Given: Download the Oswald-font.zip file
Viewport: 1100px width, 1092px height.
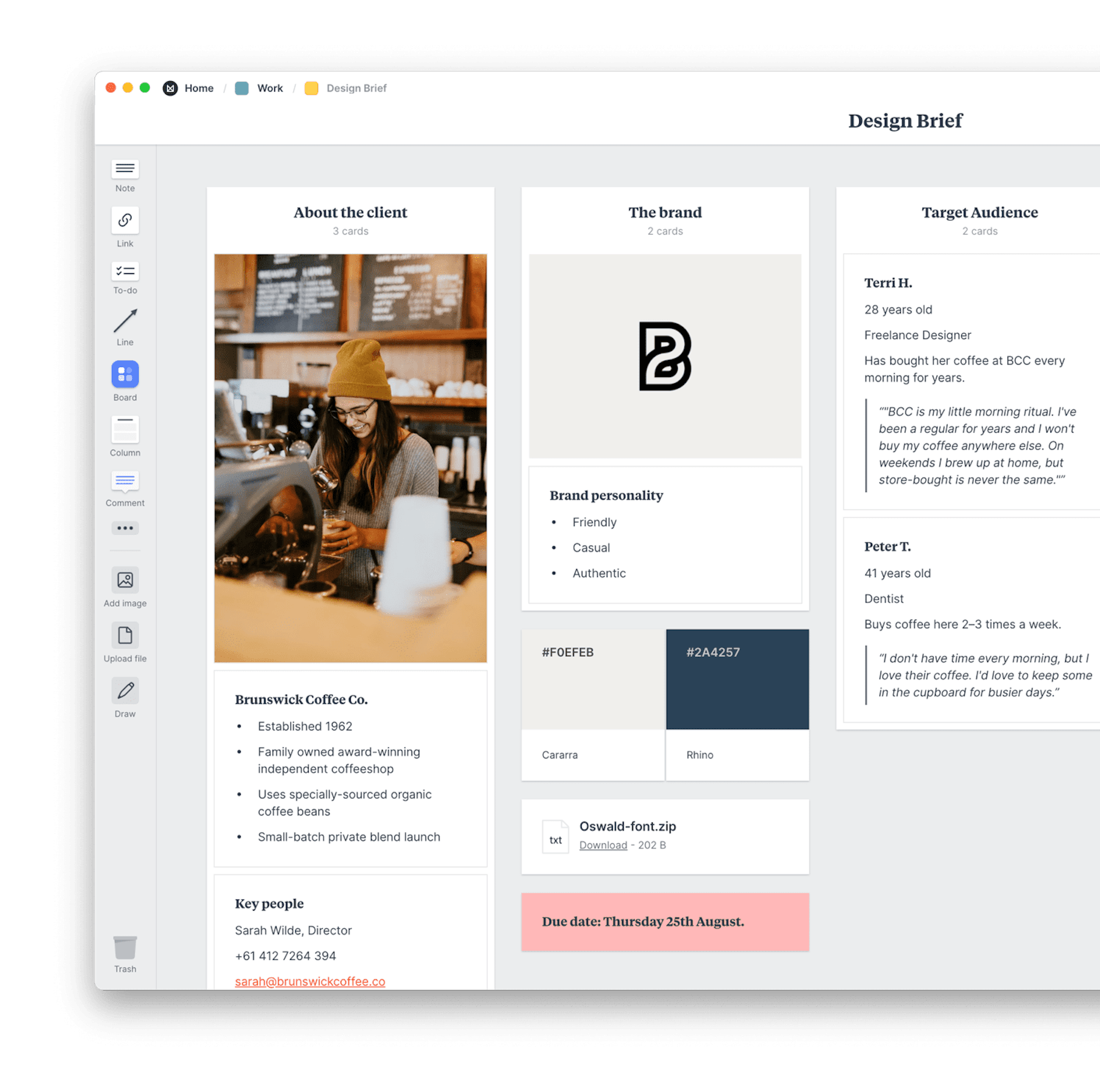Looking at the screenshot, I should coord(603,845).
